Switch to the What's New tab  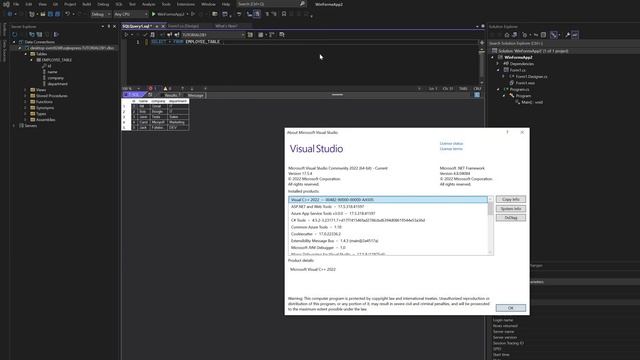click(226, 26)
